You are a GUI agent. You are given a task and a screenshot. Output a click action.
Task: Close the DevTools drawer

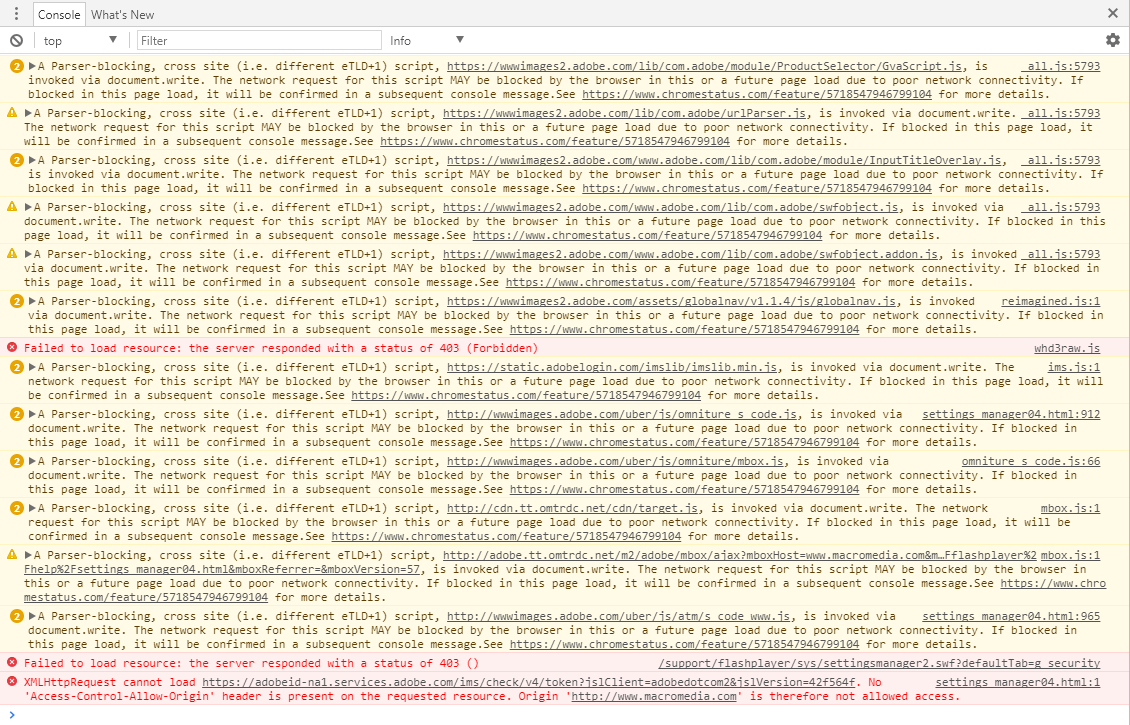pyautogui.click(x=1113, y=13)
